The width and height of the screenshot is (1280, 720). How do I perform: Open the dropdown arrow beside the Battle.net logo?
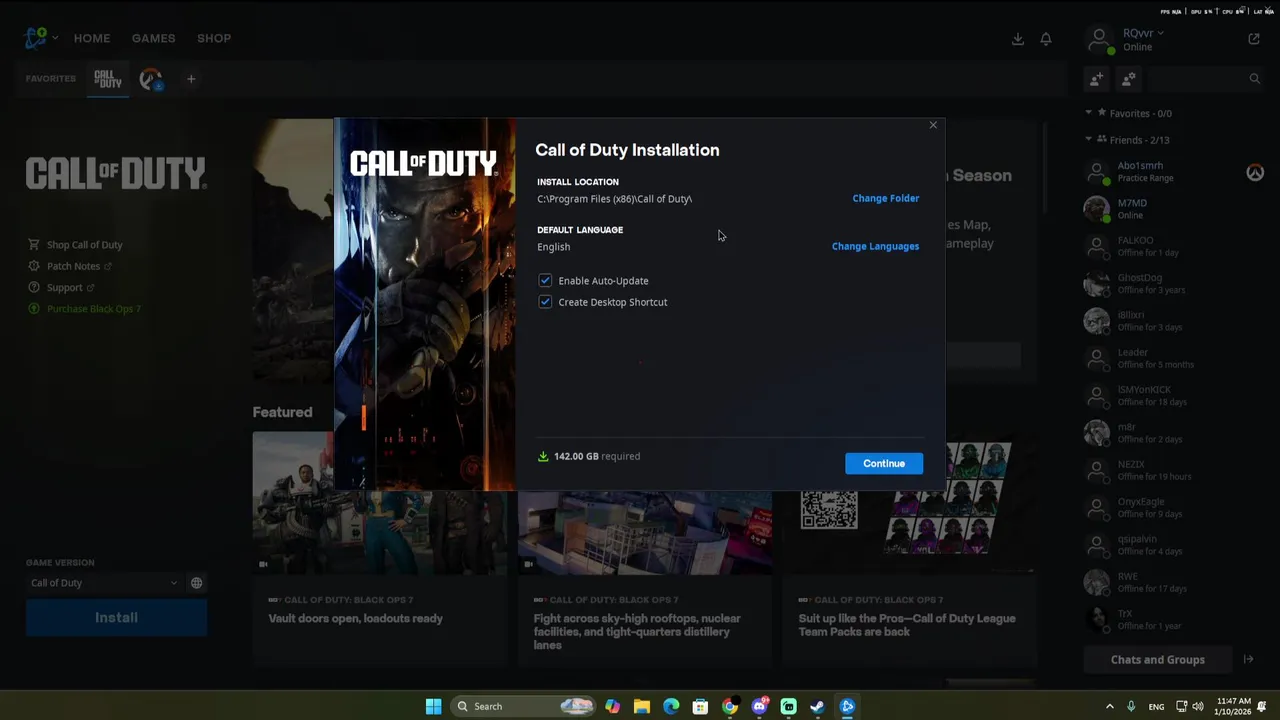coord(55,38)
